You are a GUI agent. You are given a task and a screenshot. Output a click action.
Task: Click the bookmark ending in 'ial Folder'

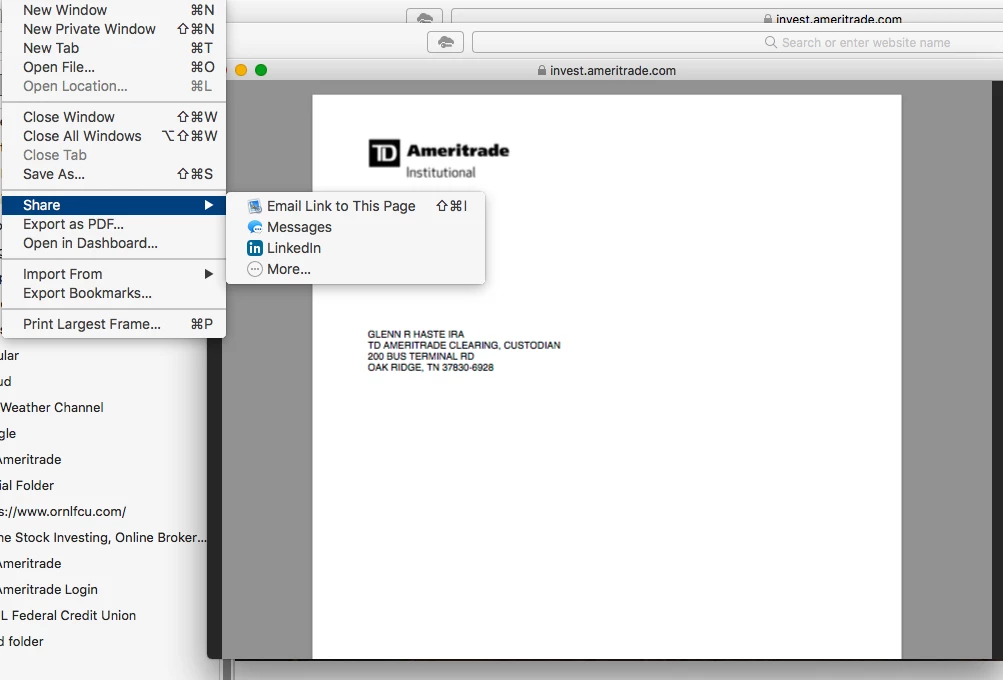(x=27, y=486)
